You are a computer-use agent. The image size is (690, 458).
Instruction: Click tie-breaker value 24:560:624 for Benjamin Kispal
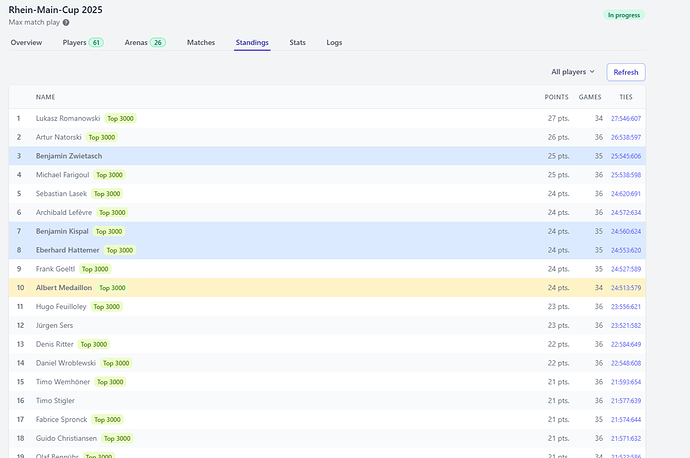[626, 231]
